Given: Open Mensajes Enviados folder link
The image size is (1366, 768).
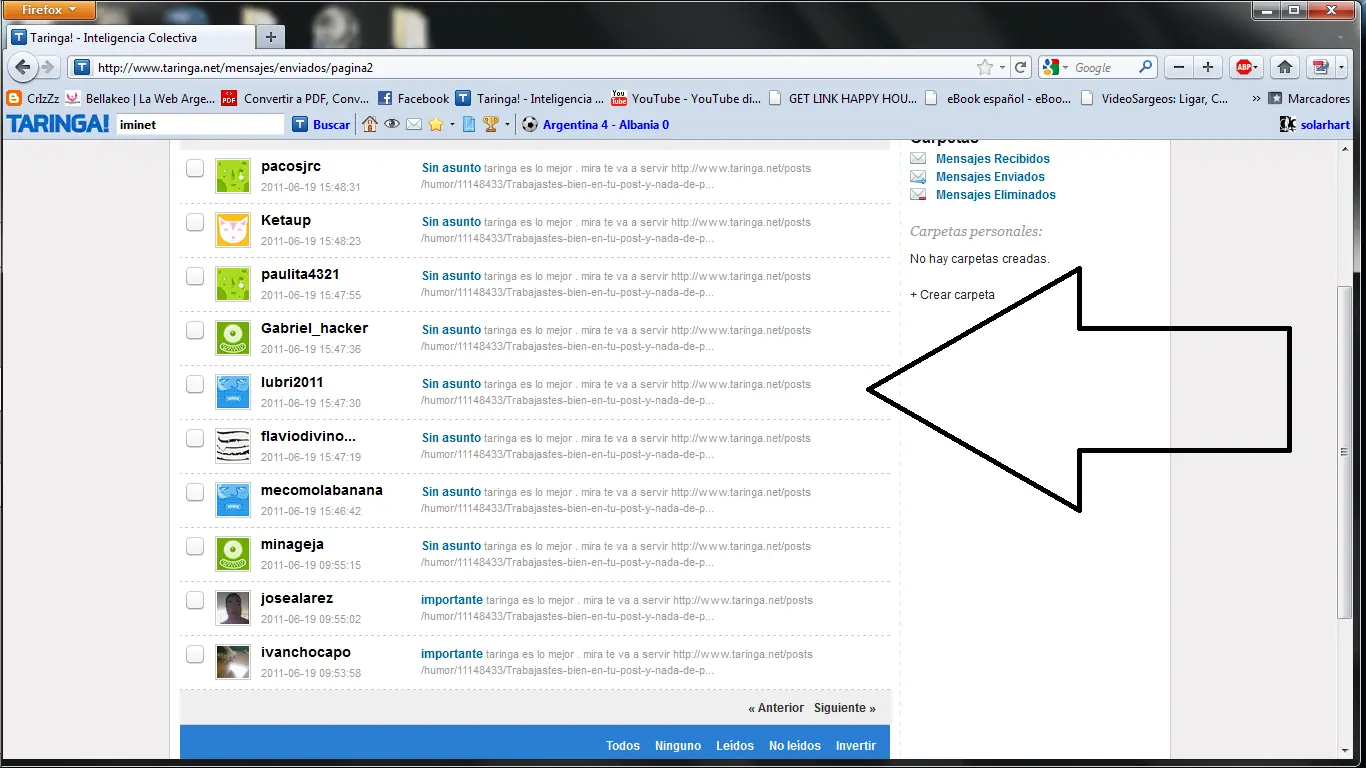Looking at the screenshot, I should (990, 176).
